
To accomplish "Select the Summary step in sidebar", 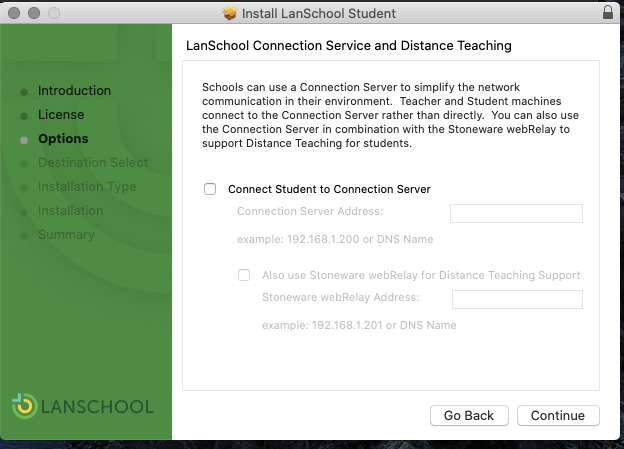I will [x=66, y=234].
